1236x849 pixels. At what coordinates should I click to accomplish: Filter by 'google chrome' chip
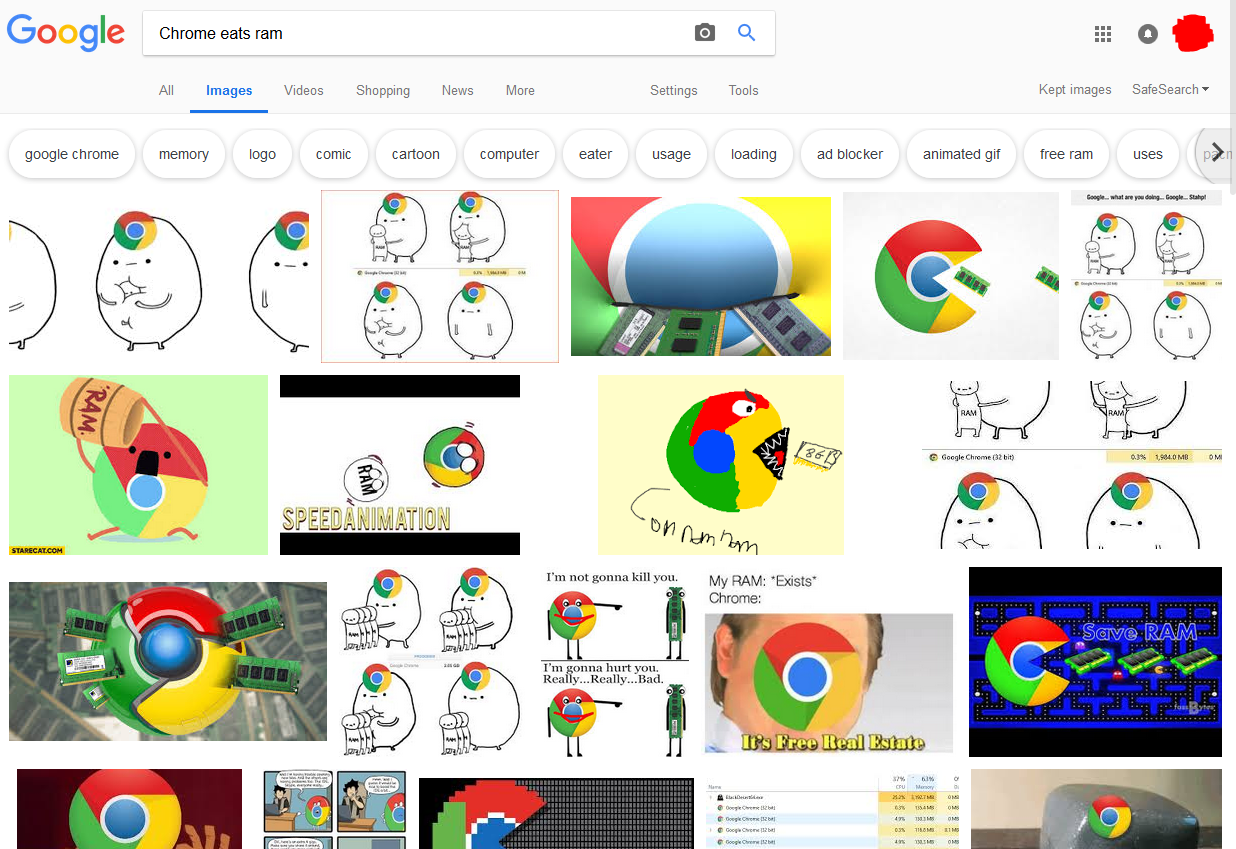[72, 154]
